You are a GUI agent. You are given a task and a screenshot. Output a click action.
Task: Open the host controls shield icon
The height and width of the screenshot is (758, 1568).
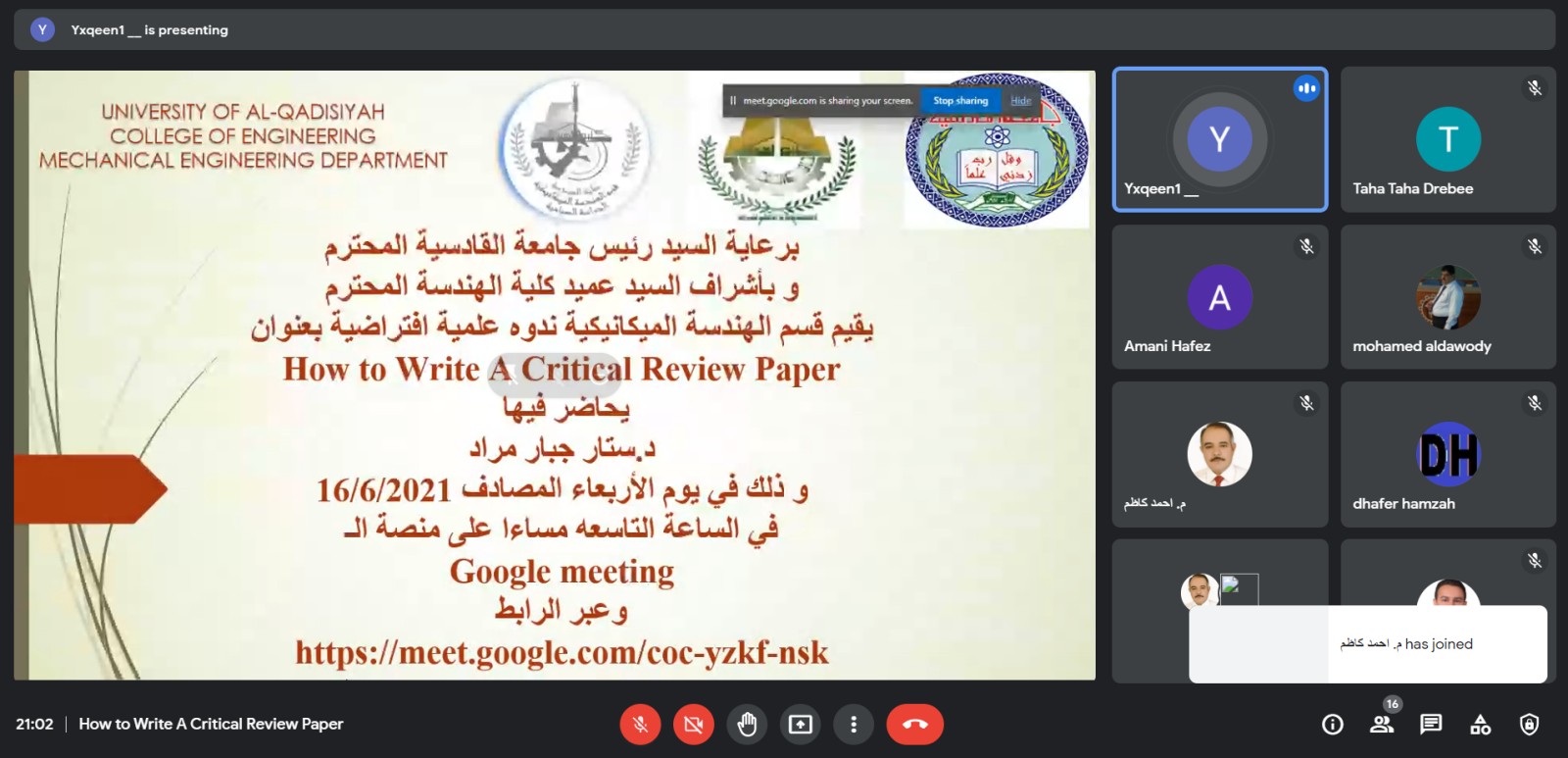tap(1529, 725)
